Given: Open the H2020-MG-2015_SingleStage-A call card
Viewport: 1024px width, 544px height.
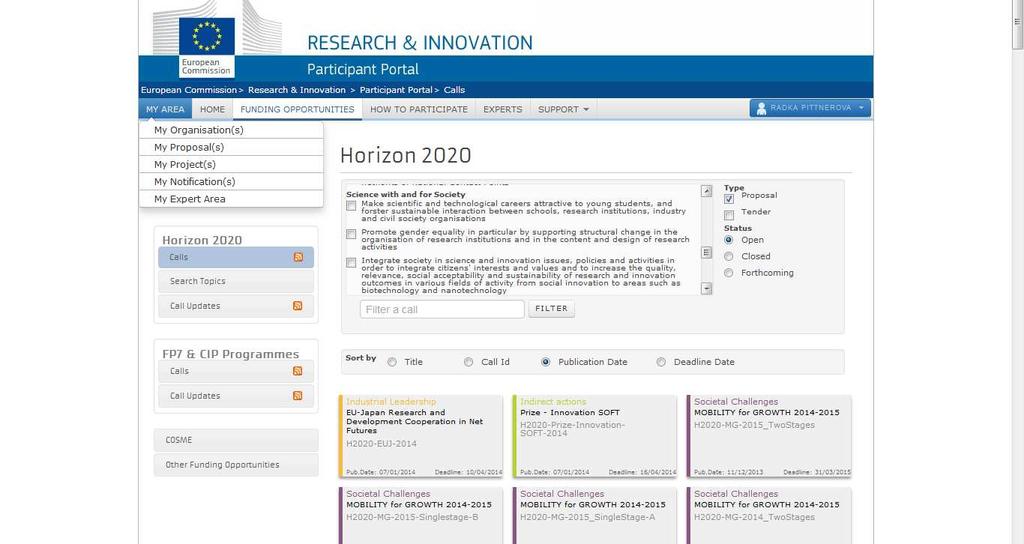Looking at the screenshot, I should pos(595,516).
